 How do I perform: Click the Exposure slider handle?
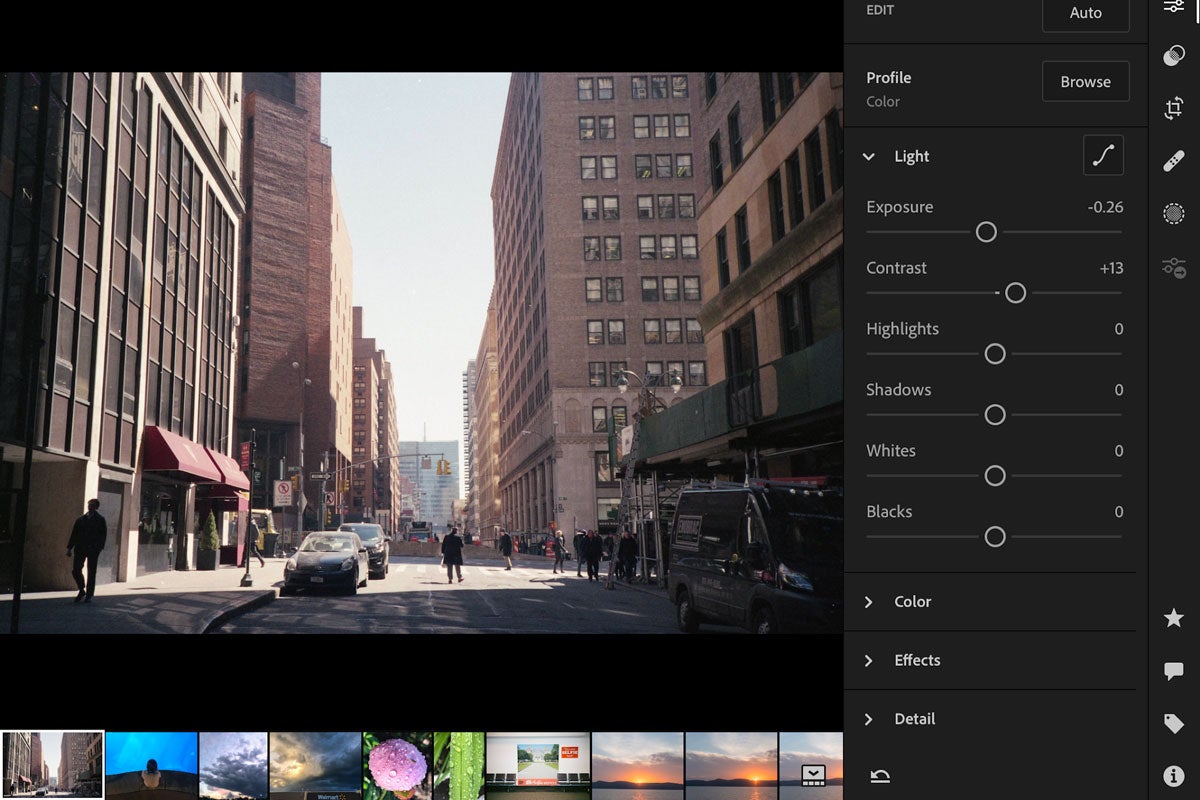(986, 232)
